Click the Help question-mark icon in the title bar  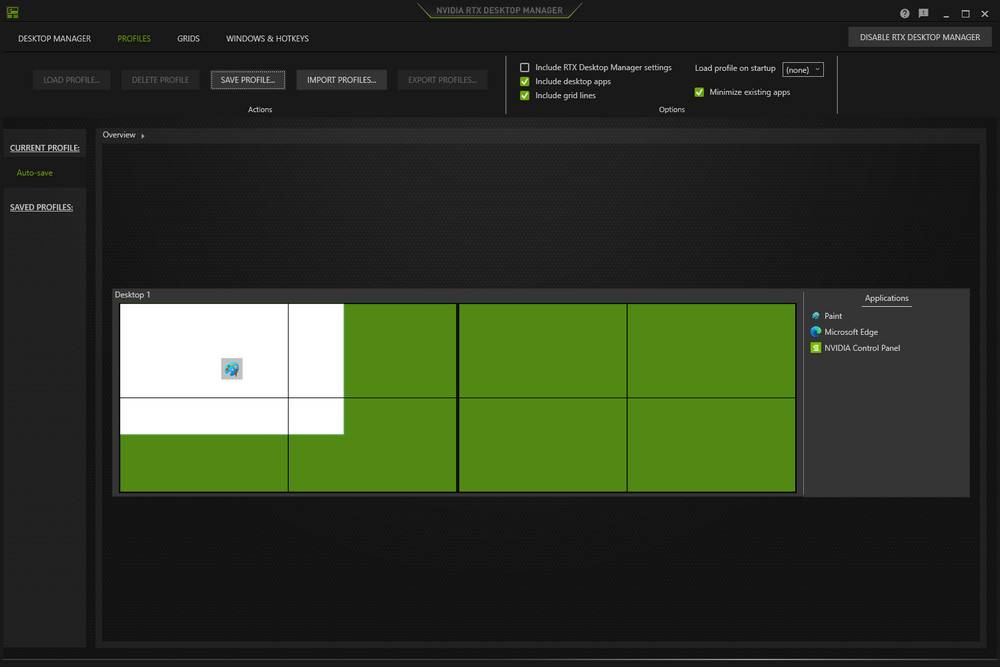906,13
